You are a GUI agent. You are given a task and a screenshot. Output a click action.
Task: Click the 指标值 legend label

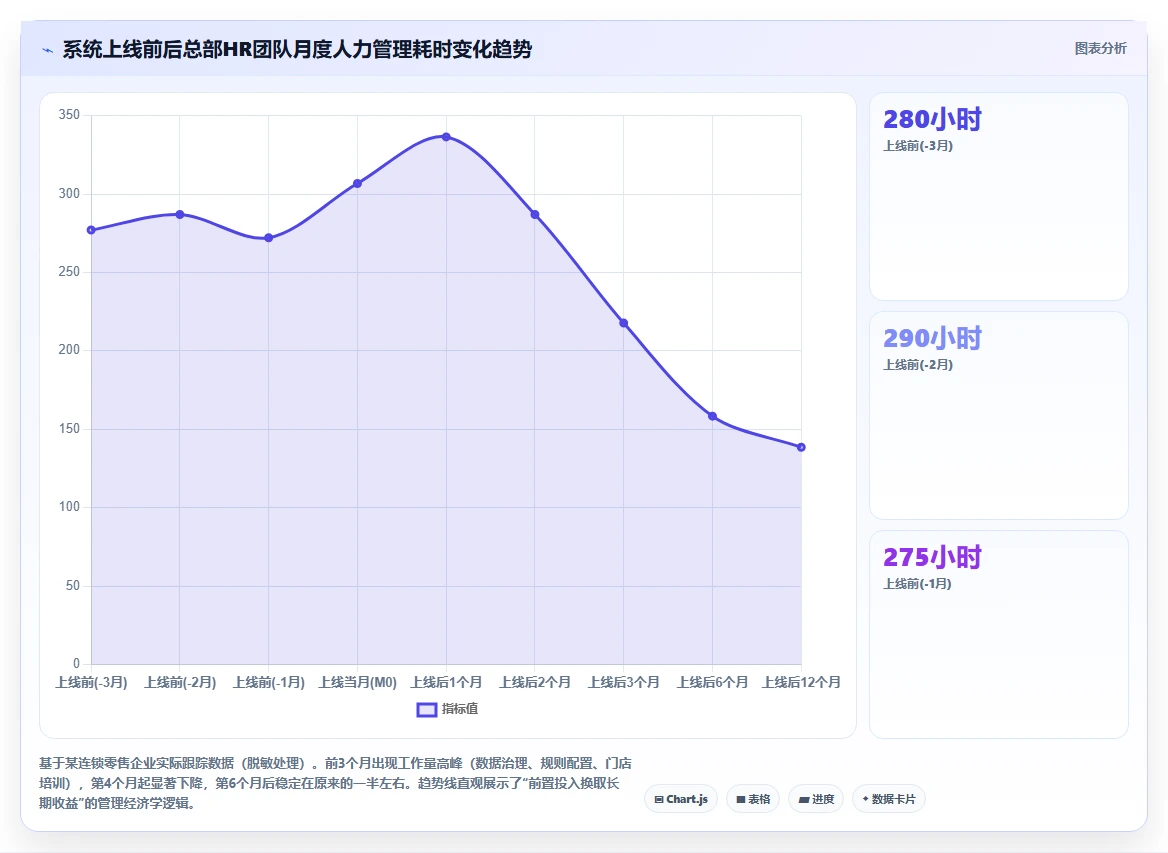click(x=460, y=708)
